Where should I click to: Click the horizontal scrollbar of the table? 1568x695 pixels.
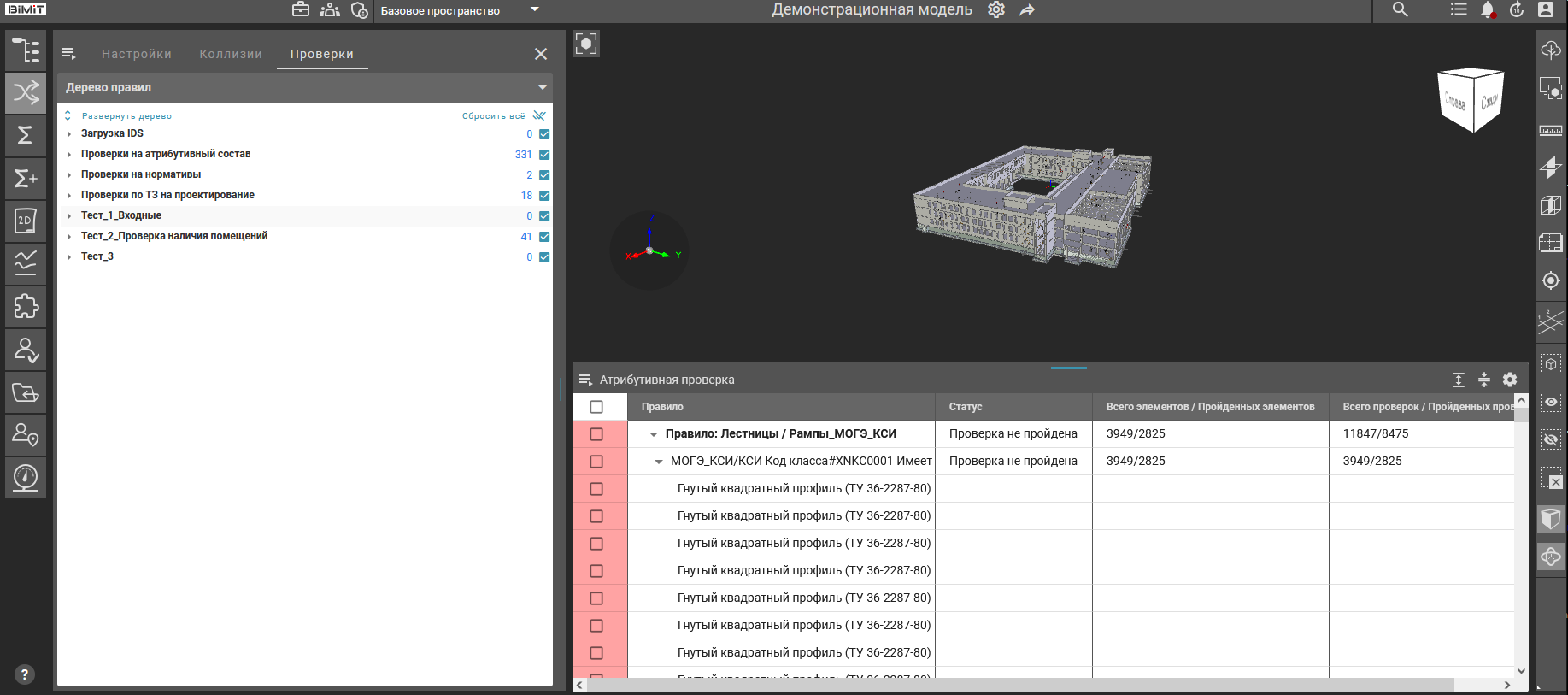pyautogui.click(x=1021, y=686)
